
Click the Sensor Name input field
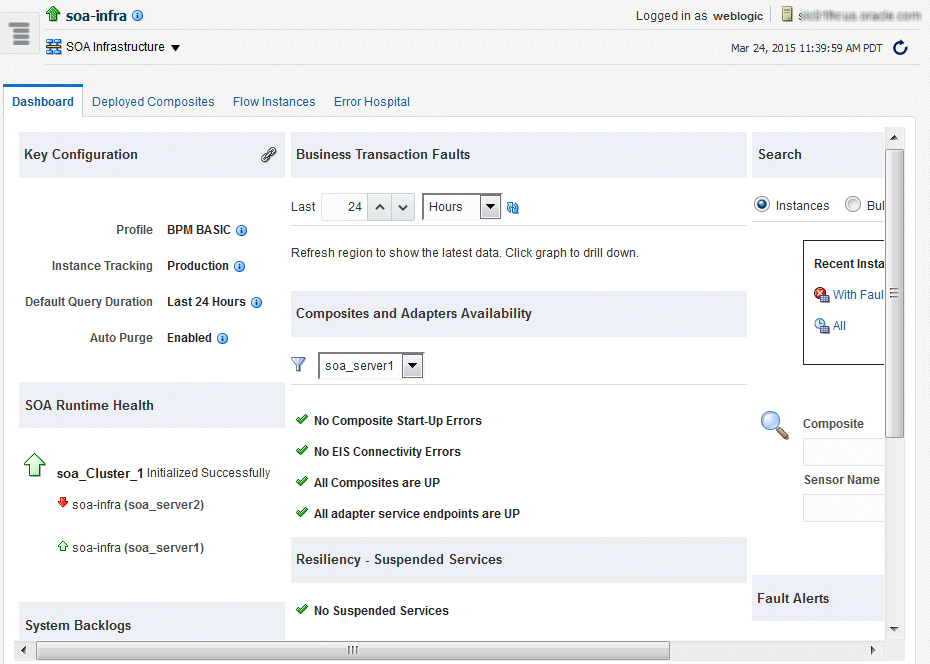coord(843,509)
